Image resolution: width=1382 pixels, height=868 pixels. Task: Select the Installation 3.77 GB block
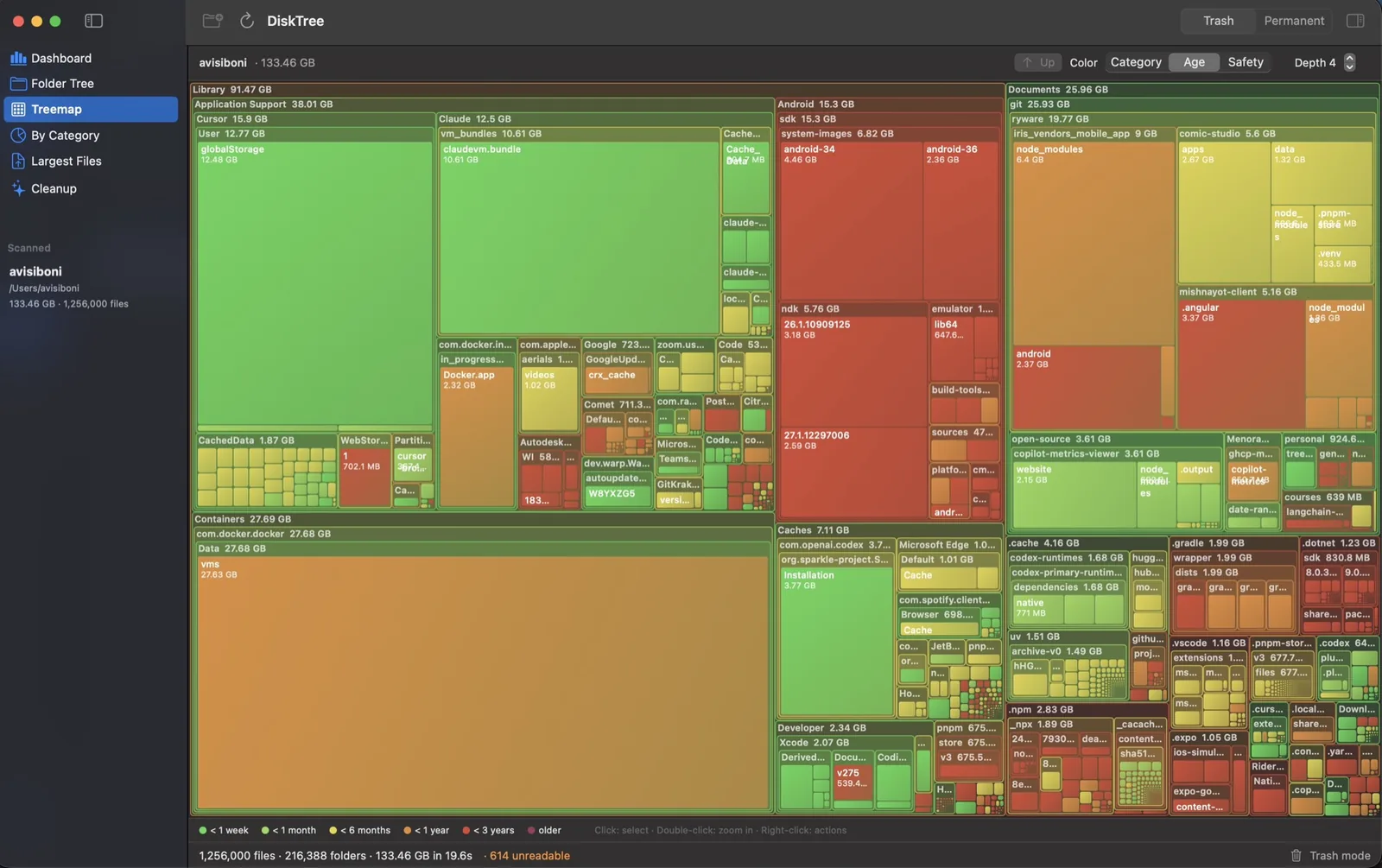point(836,641)
